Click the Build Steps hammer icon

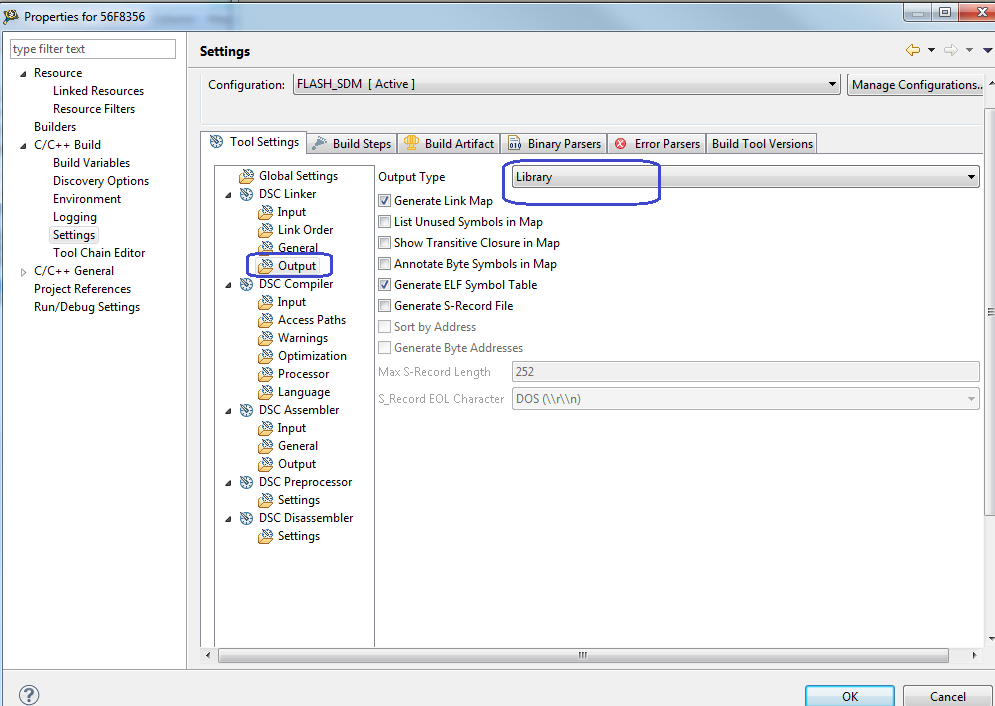click(320, 143)
